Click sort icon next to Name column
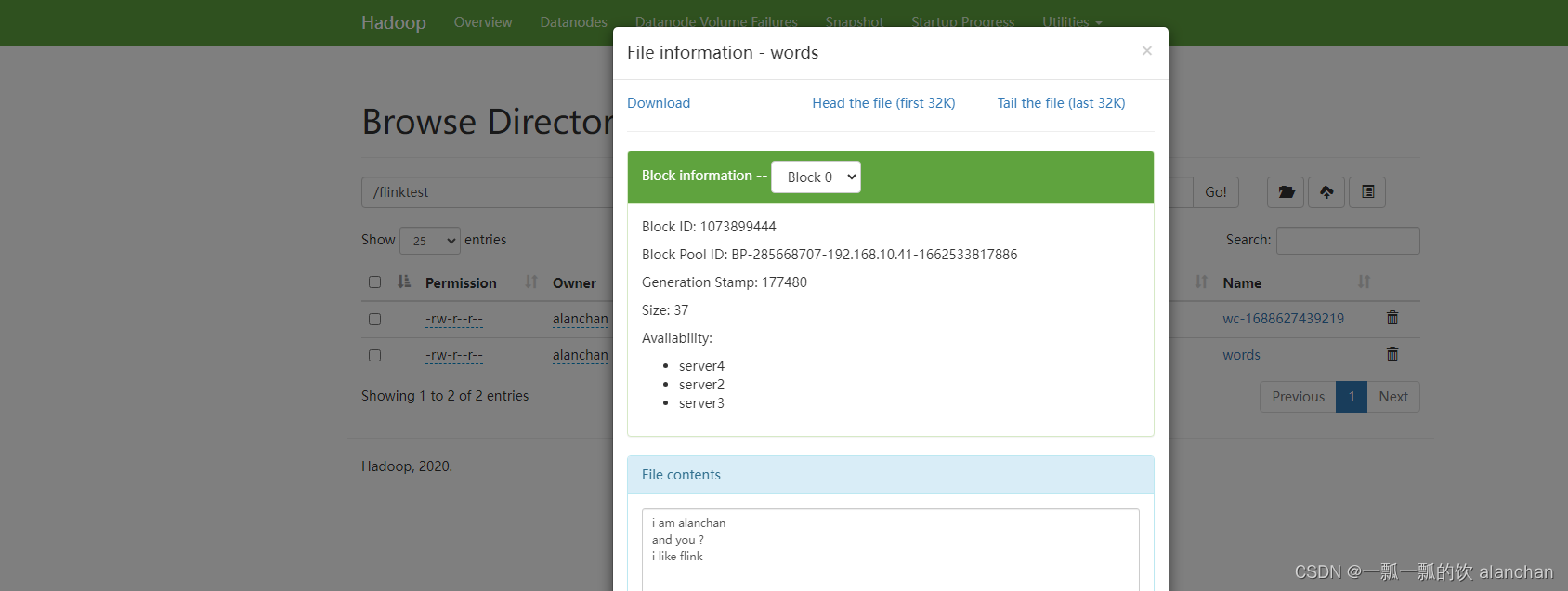Viewport: 1568px width, 591px height. 1364,282
